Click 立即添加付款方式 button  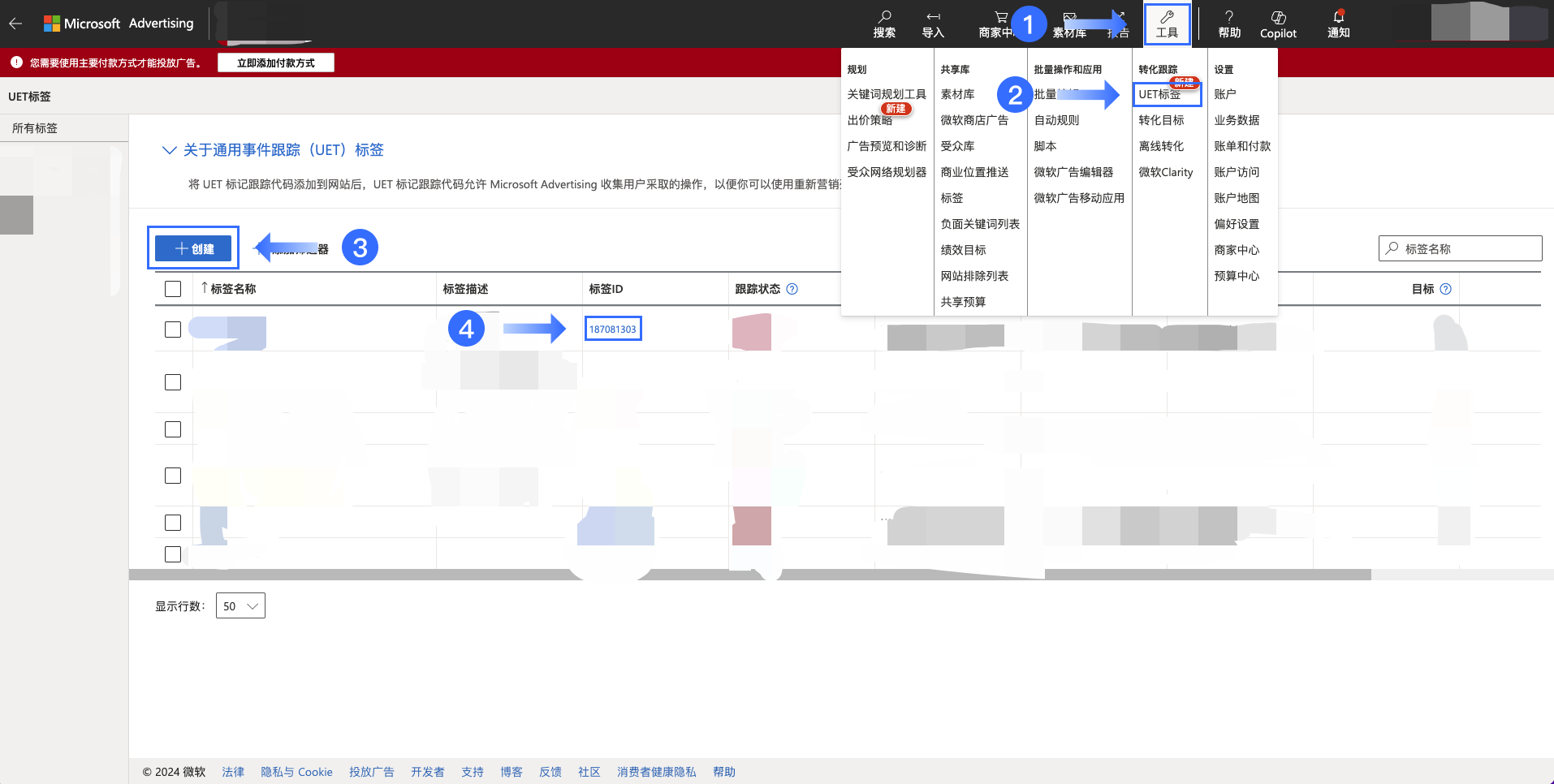click(276, 62)
